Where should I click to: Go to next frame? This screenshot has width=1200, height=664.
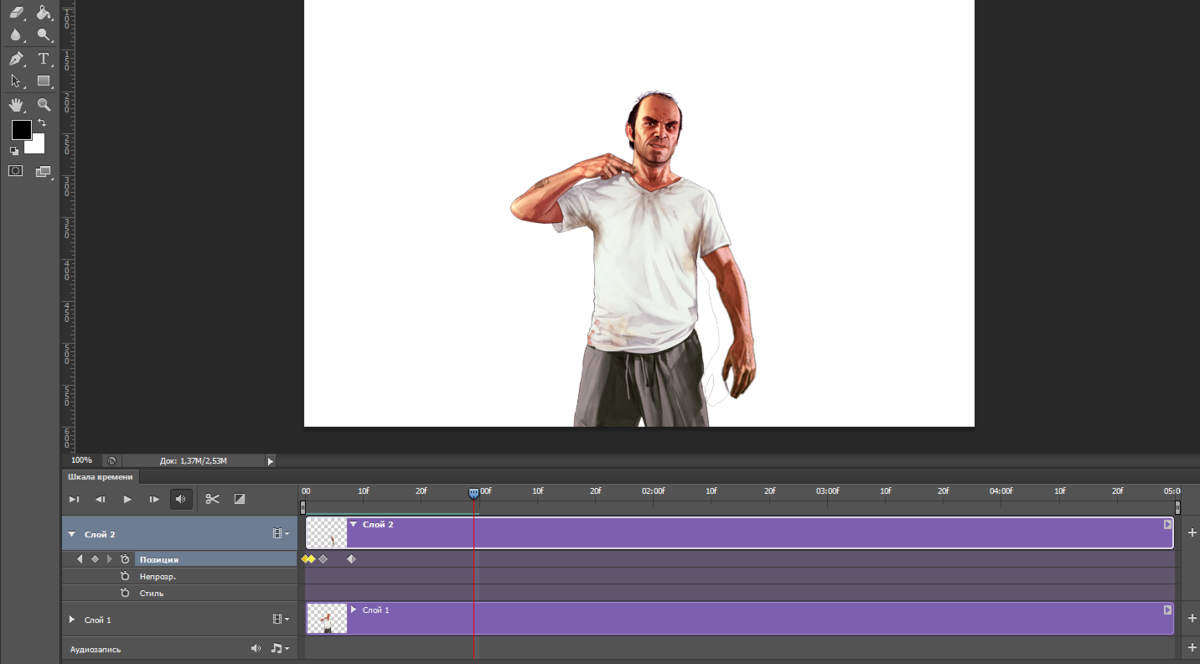click(x=154, y=499)
